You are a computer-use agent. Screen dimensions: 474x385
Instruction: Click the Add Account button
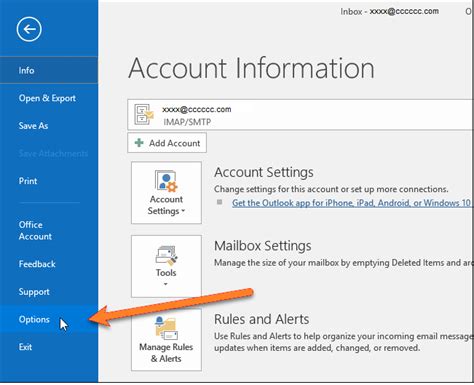(x=167, y=143)
